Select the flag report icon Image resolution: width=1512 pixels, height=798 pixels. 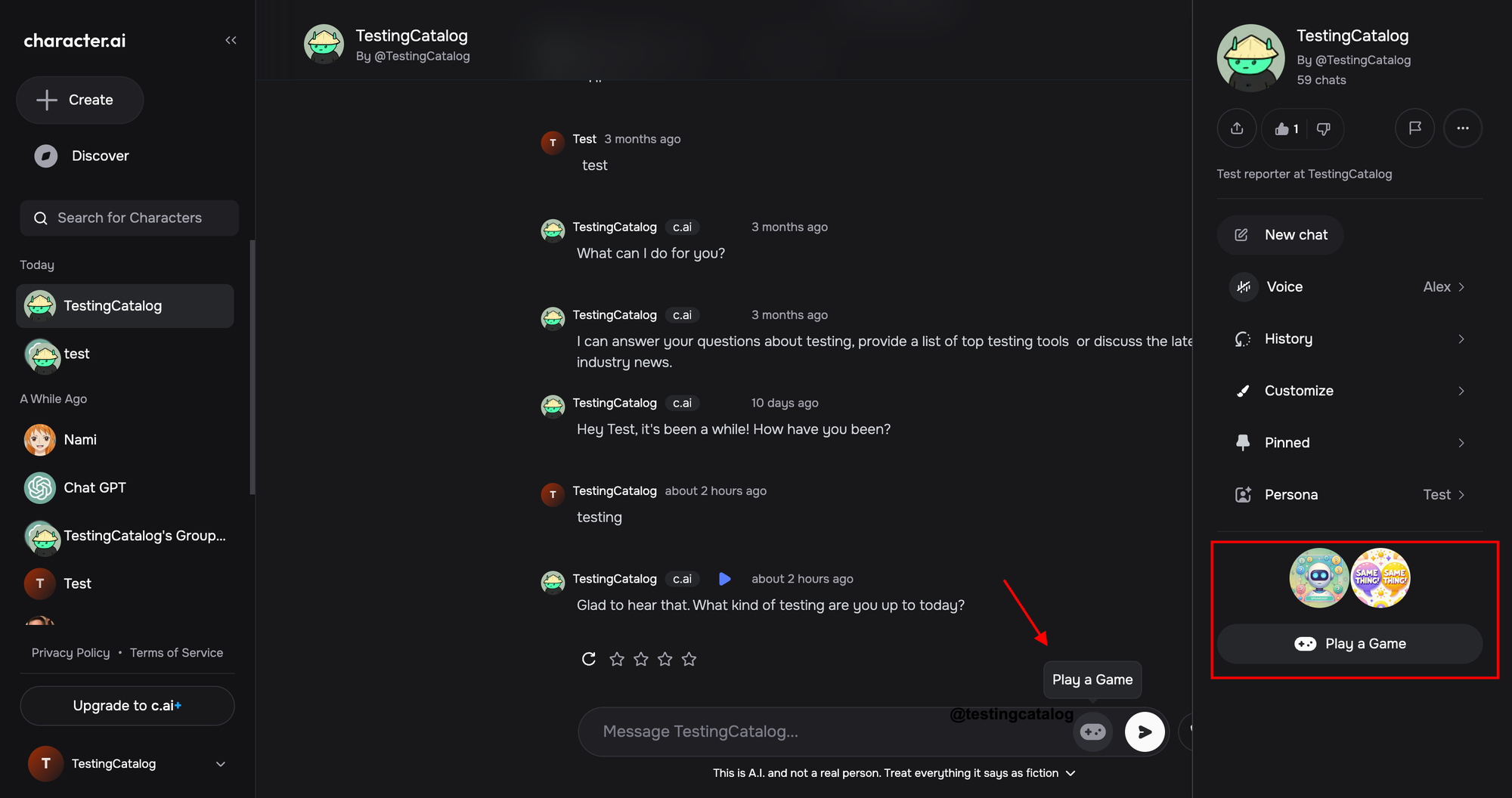pyautogui.click(x=1414, y=128)
